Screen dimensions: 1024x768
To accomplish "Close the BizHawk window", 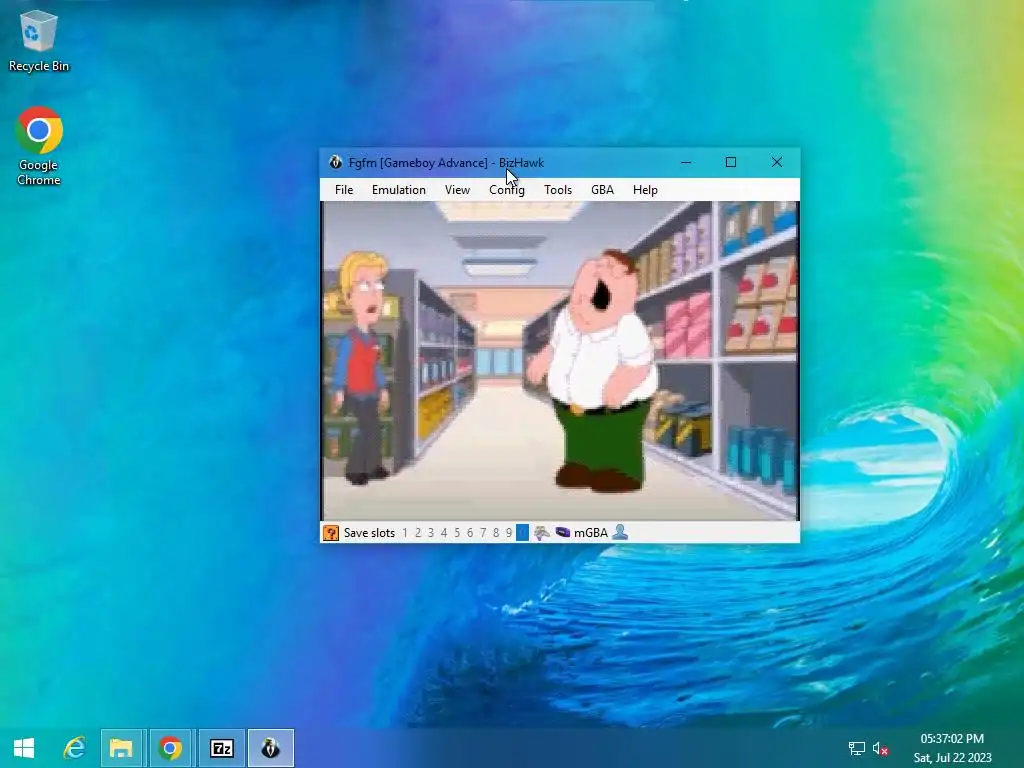I will coord(776,163).
